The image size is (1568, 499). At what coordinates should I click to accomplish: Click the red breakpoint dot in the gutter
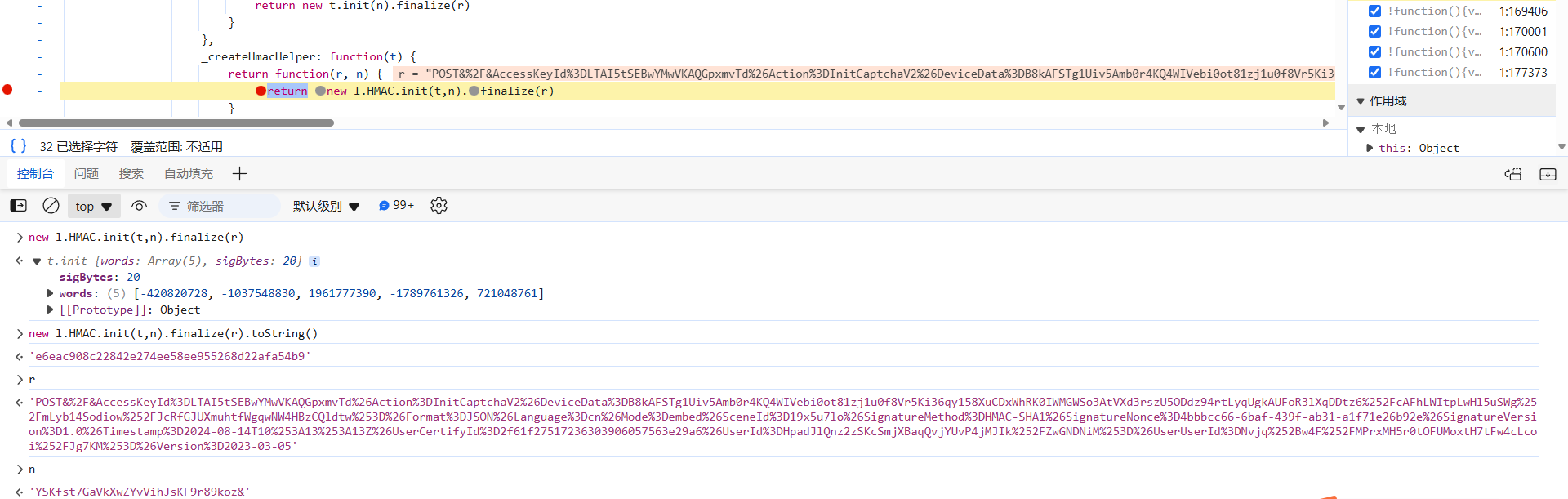click(x=7, y=90)
